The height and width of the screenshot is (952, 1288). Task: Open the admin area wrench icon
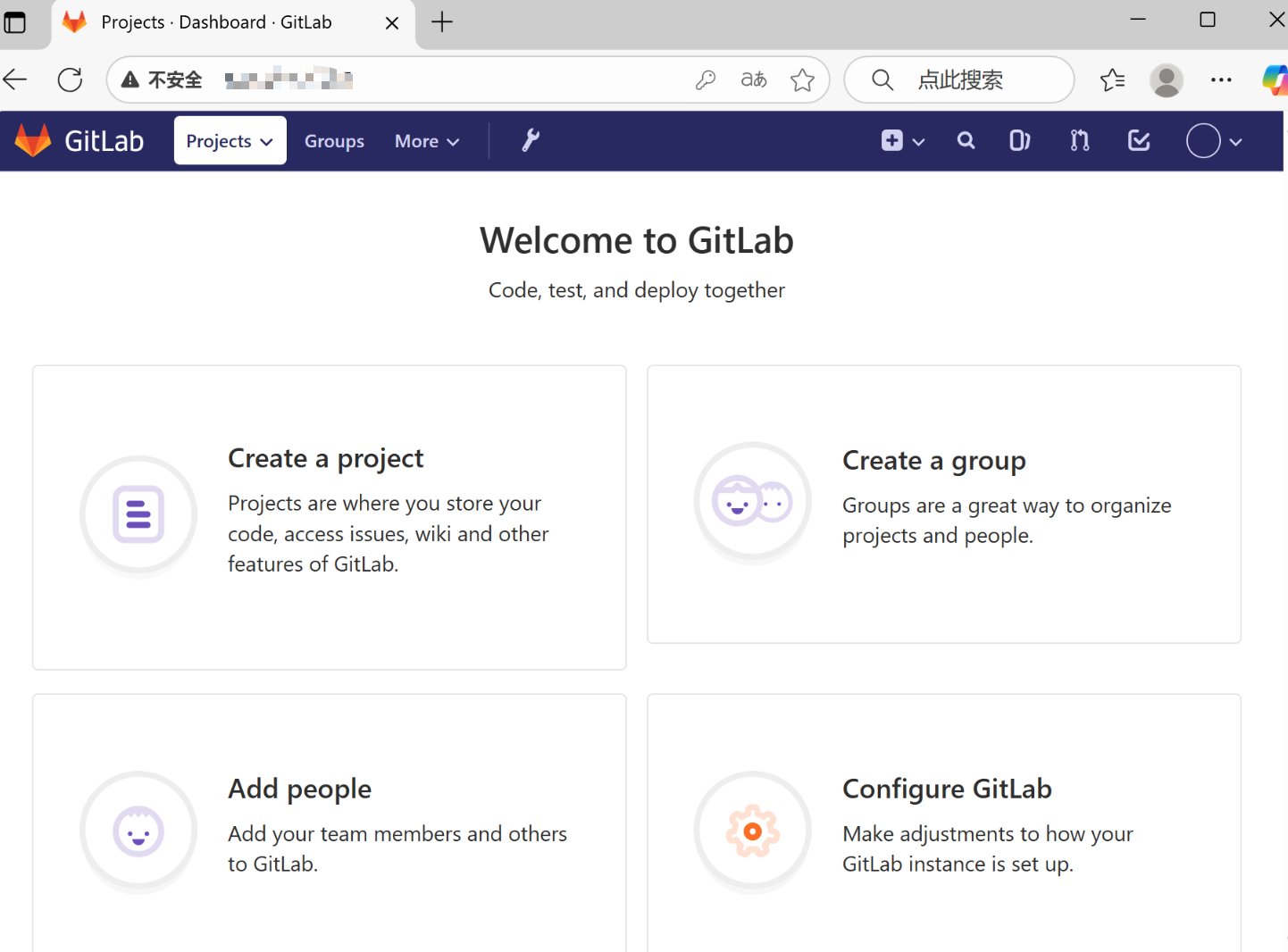(x=531, y=140)
